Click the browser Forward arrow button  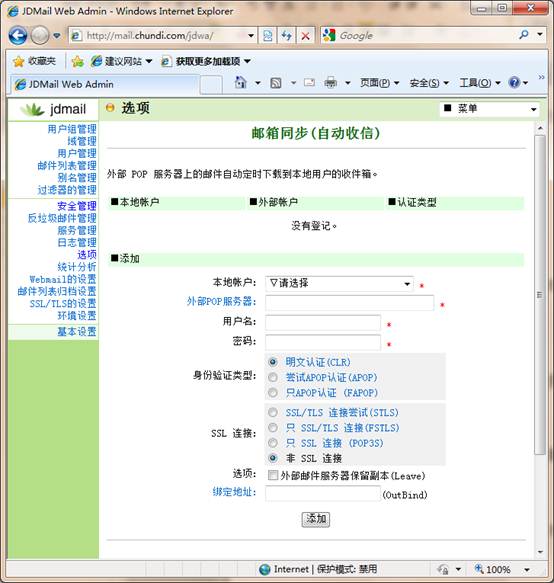pyautogui.click(x=39, y=36)
